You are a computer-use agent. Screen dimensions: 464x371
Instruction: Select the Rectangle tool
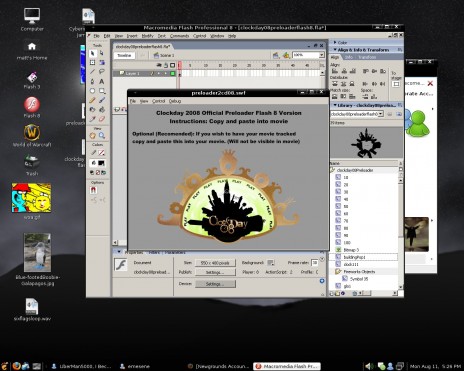click(102, 91)
